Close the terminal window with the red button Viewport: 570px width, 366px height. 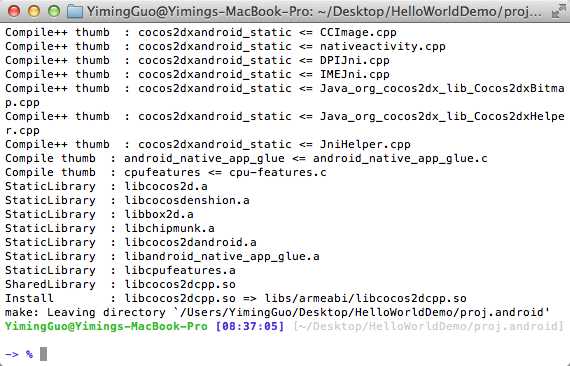click(x=14, y=11)
